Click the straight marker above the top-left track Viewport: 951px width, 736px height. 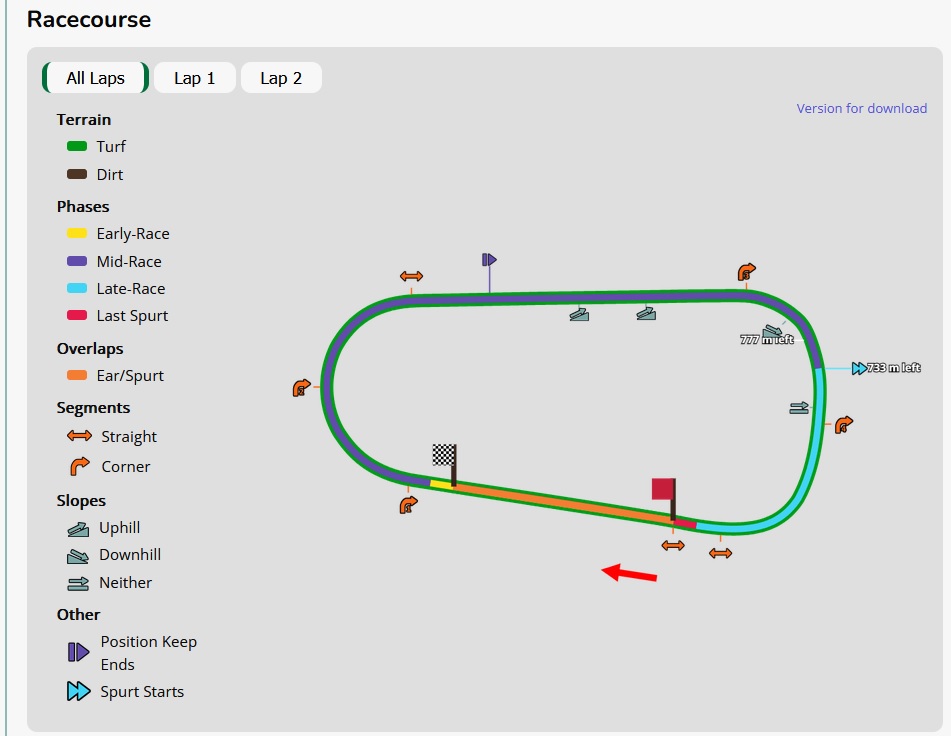point(411,276)
